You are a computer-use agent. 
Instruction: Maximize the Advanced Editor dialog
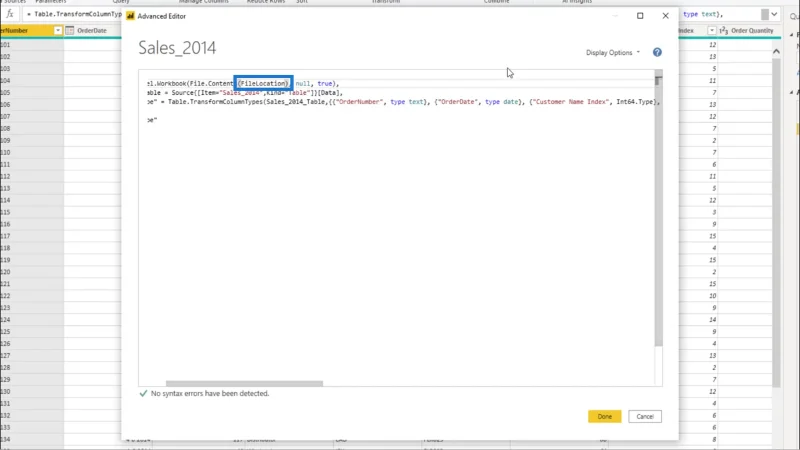(640, 16)
